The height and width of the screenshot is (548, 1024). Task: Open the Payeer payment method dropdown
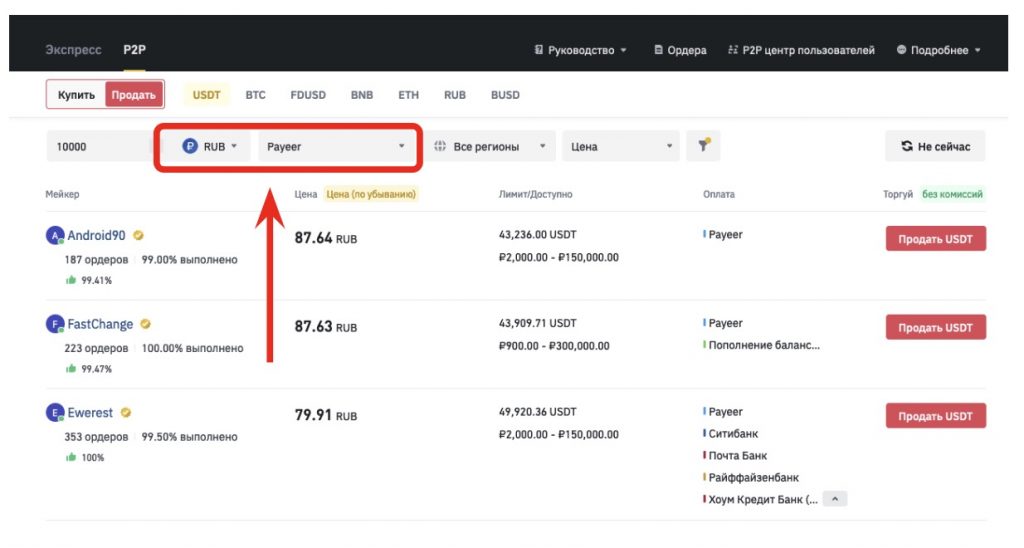(x=336, y=146)
